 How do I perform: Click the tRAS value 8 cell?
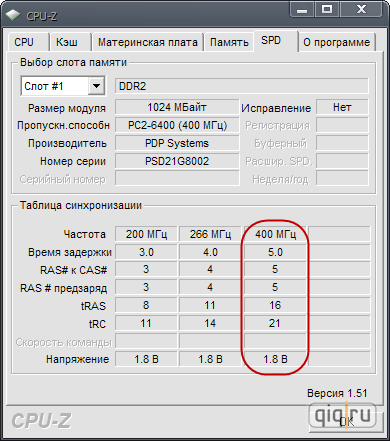click(x=146, y=305)
